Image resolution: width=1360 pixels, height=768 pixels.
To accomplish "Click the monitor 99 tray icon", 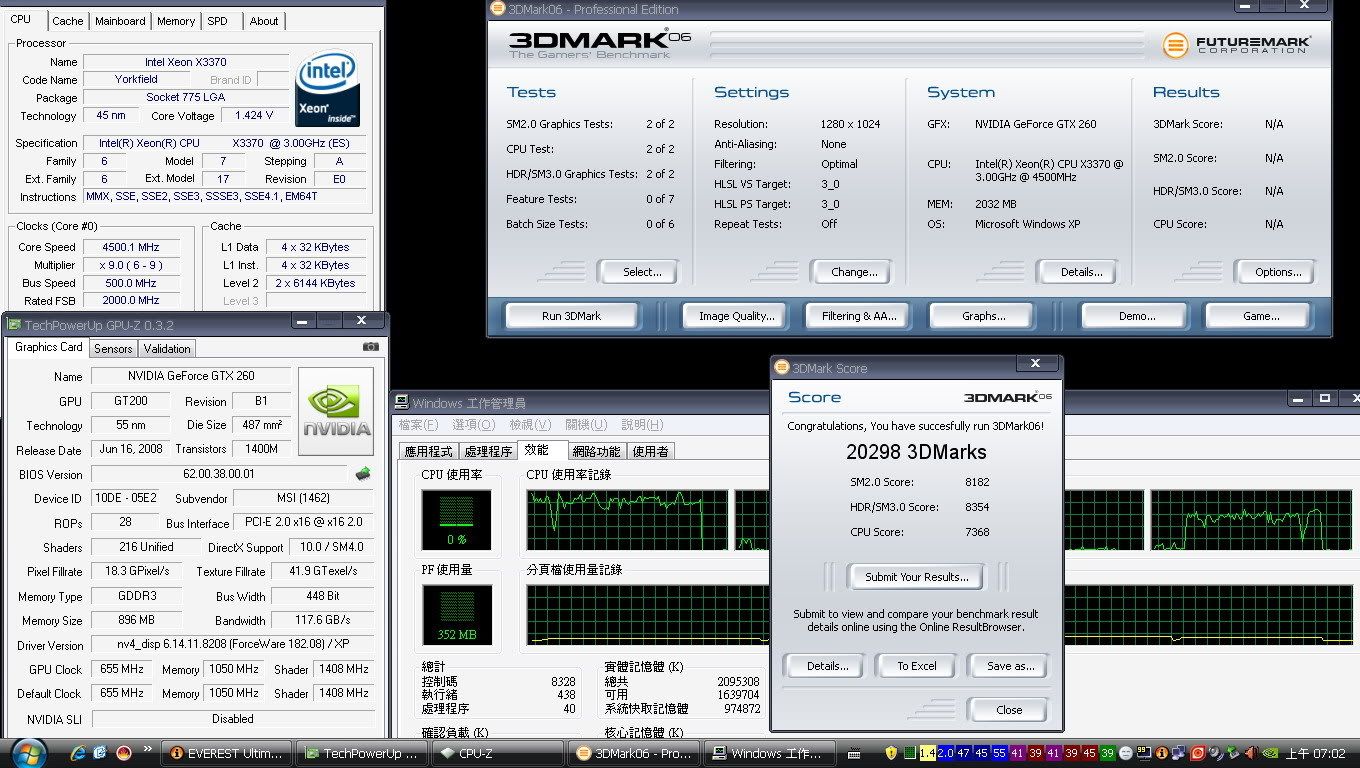I will [x=1144, y=753].
